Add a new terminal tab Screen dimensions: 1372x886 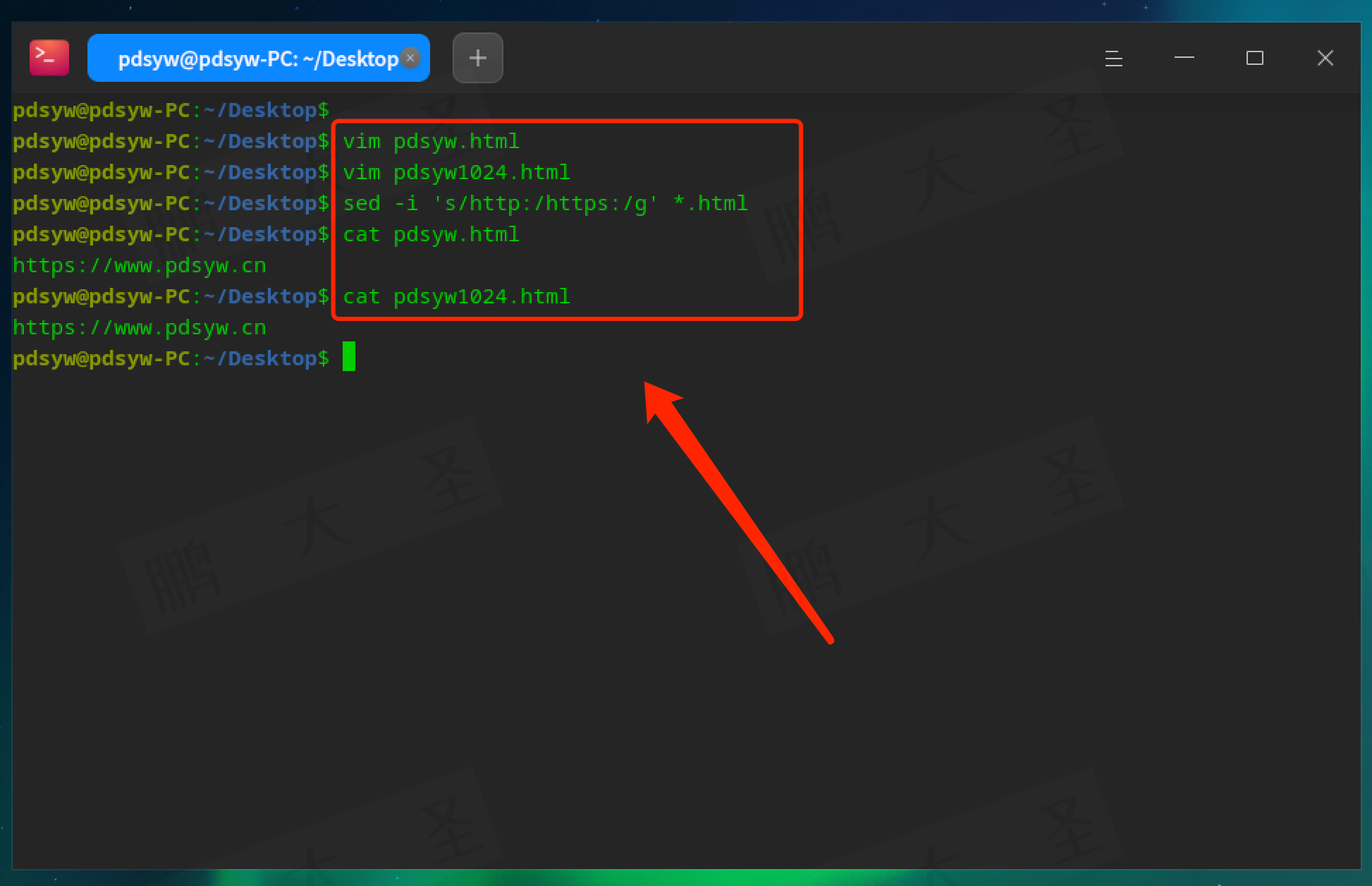point(477,58)
